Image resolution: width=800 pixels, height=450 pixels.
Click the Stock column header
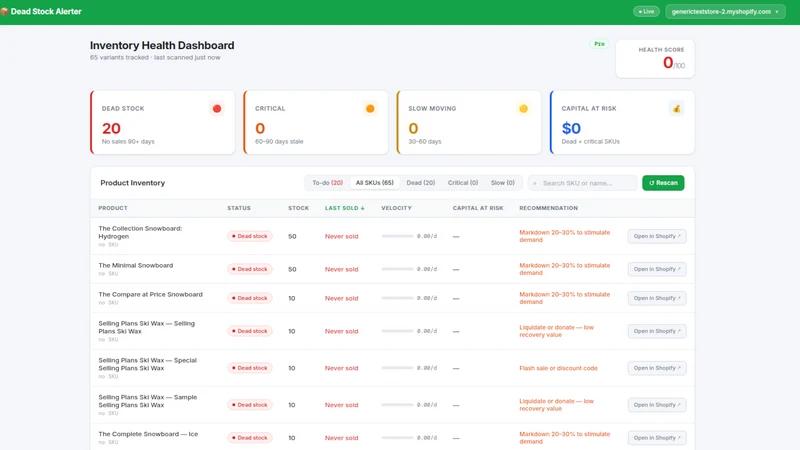tap(298, 208)
